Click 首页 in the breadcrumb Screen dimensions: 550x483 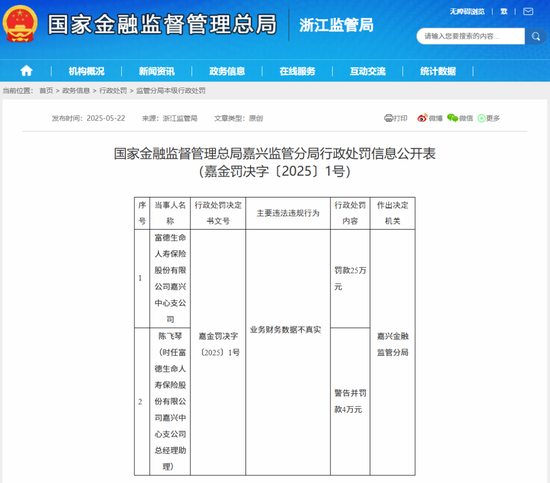coord(46,91)
